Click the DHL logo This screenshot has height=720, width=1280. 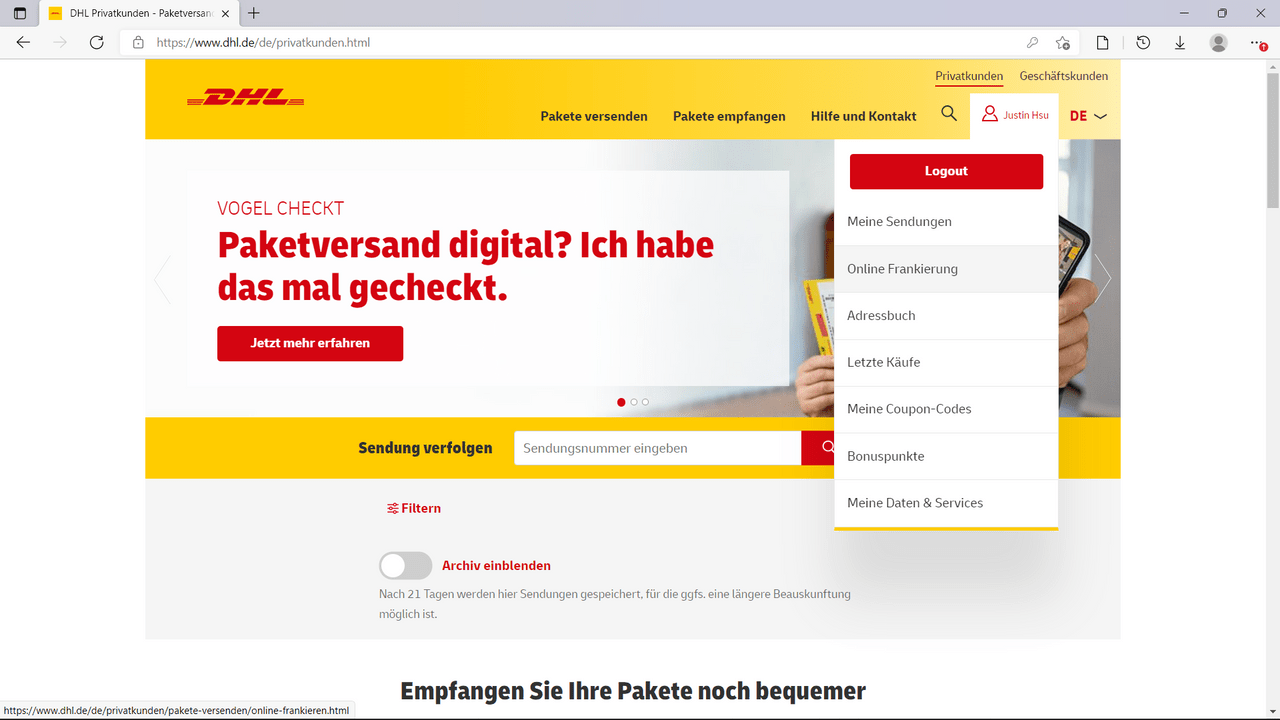245,97
